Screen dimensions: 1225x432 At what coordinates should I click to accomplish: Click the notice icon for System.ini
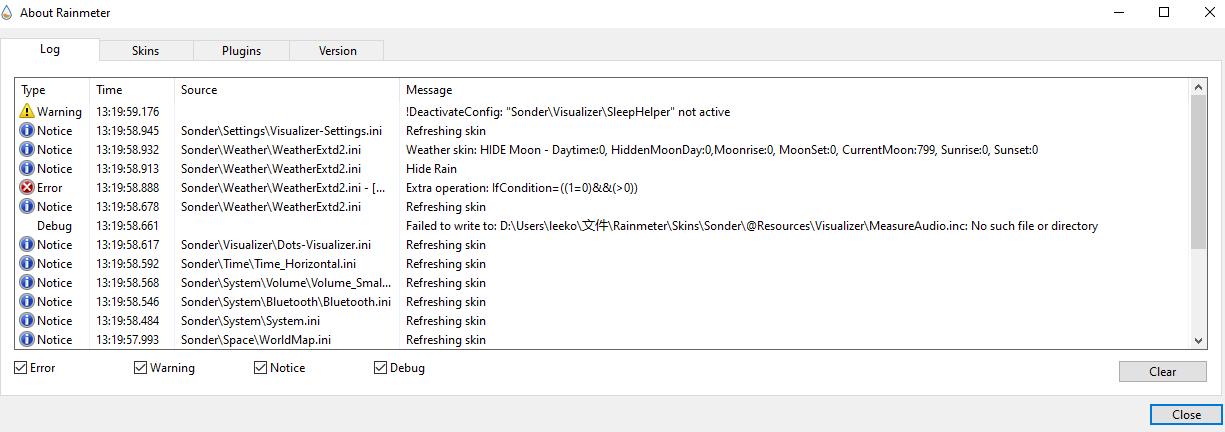pos(27,320)
